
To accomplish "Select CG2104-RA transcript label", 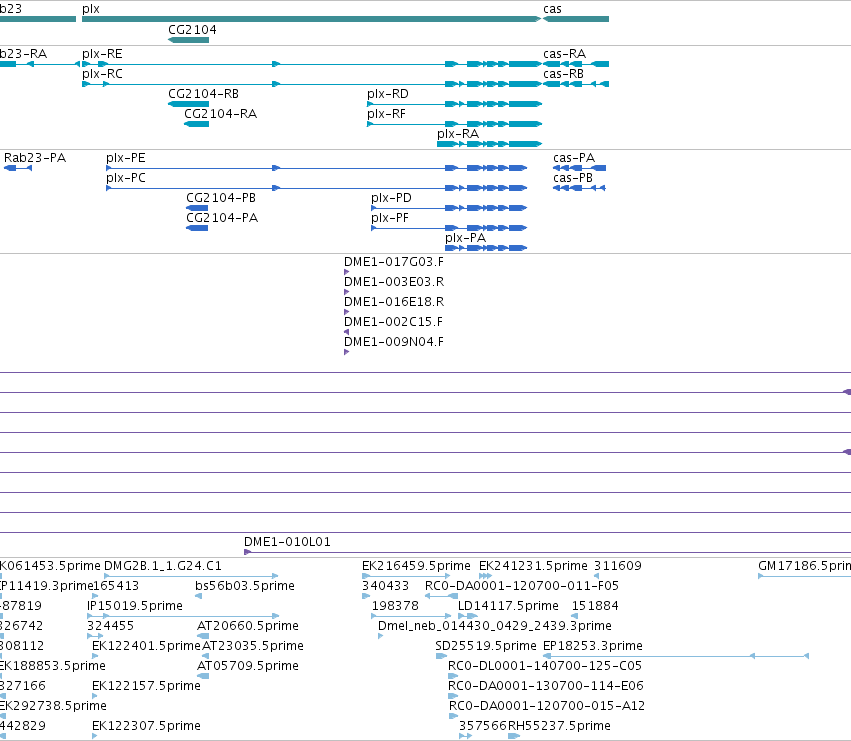I will [220, 113].
